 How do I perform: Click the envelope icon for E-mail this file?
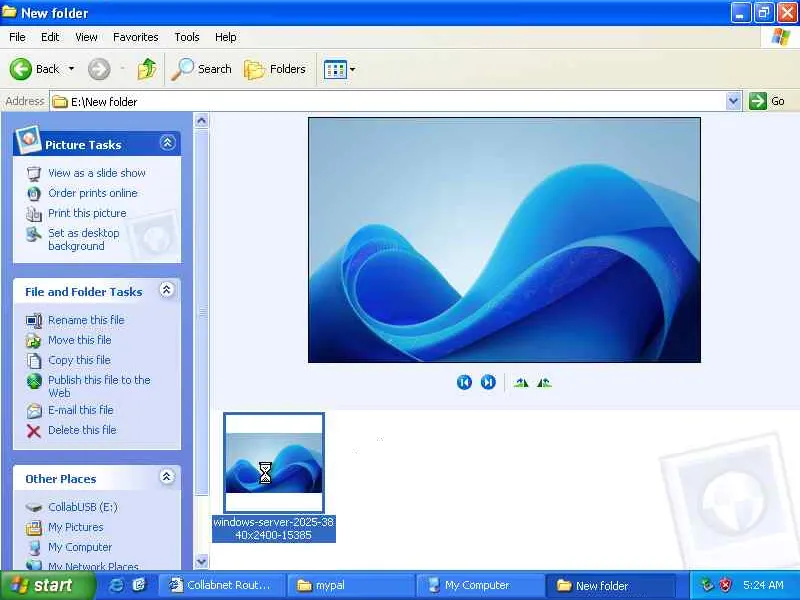tap(34, 410)
